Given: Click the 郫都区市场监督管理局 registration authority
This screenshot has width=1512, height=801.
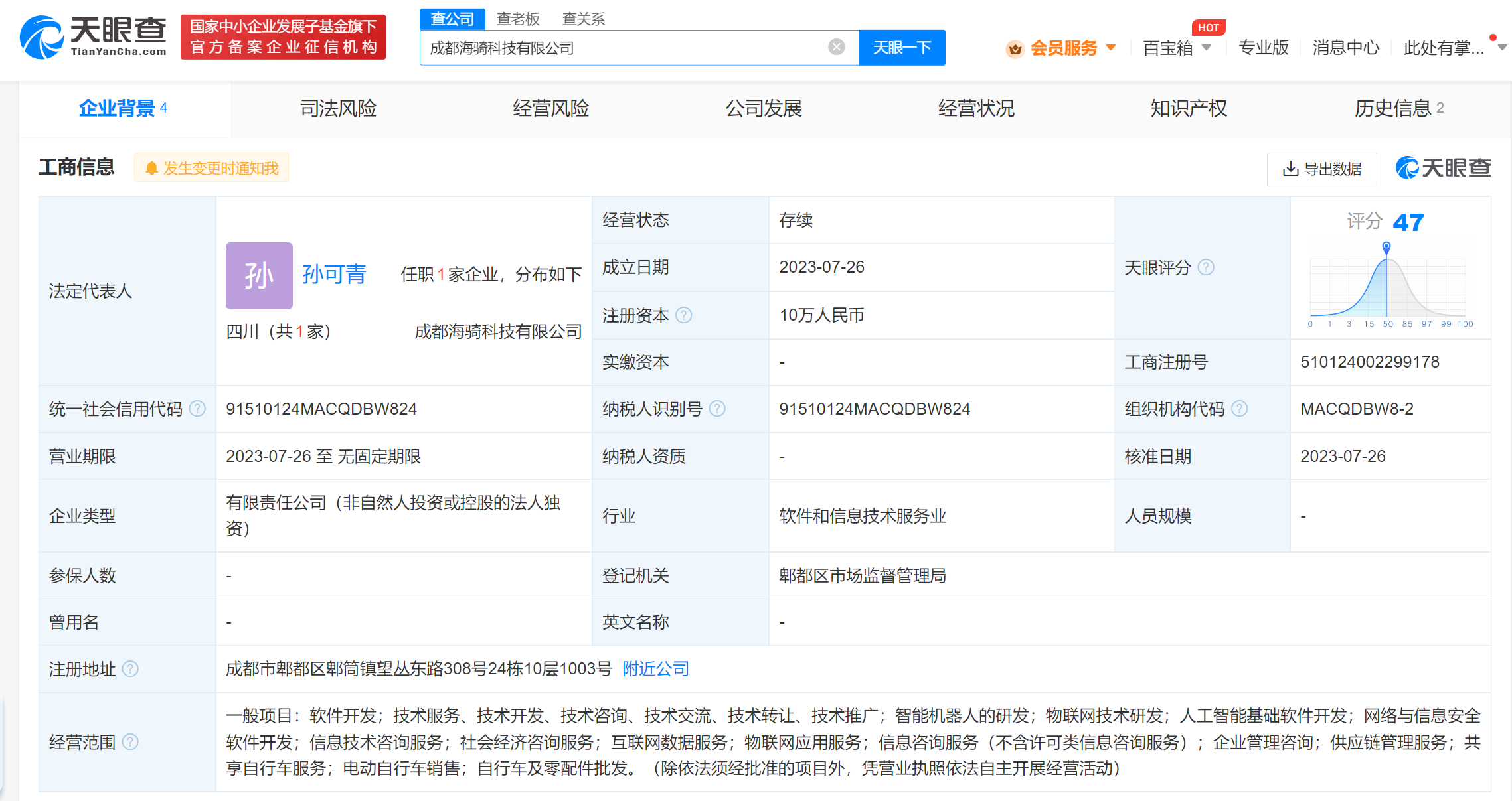Looking at the screenshot, I should 863,575.
